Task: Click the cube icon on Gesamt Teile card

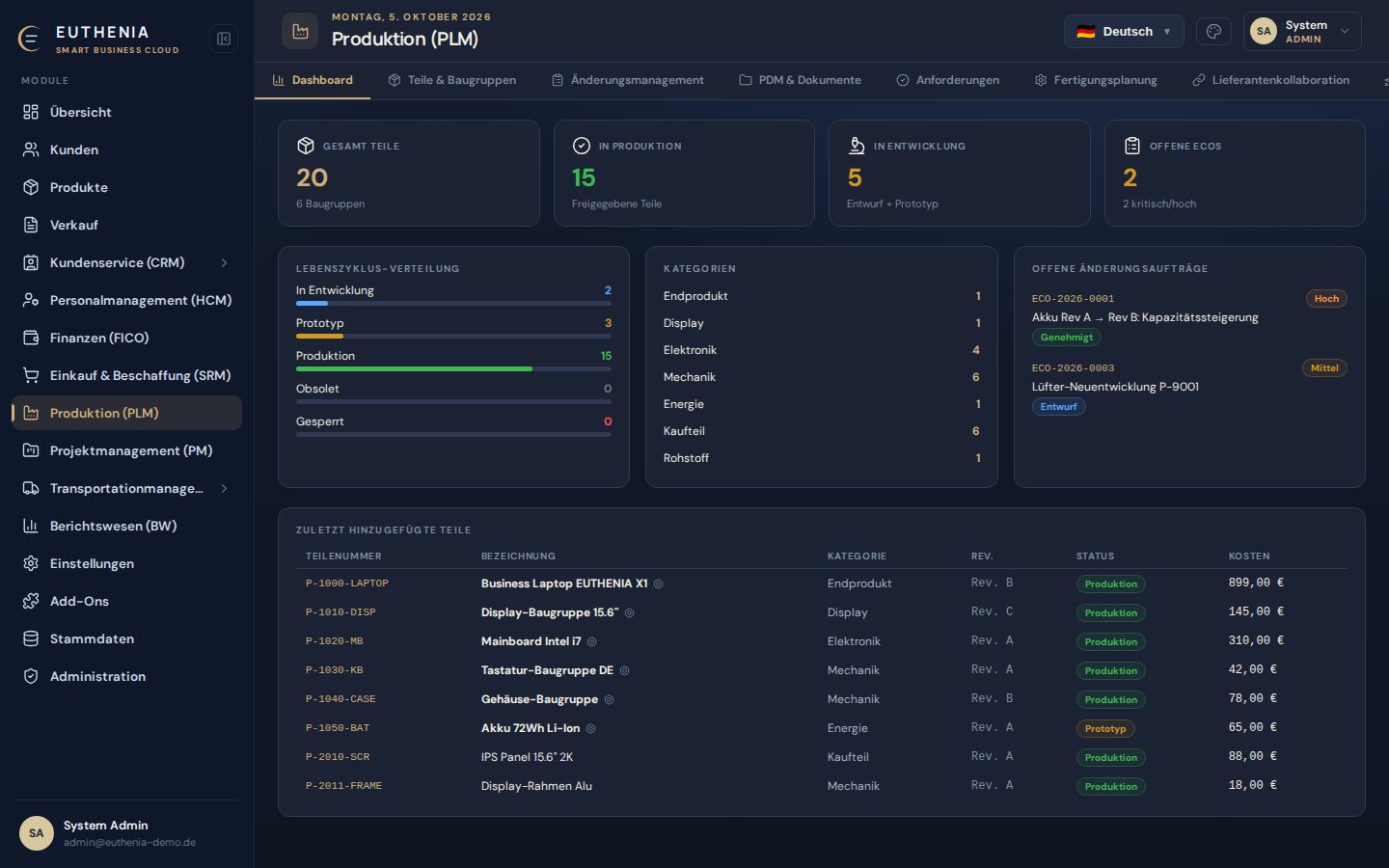Action: pos(306,146)
